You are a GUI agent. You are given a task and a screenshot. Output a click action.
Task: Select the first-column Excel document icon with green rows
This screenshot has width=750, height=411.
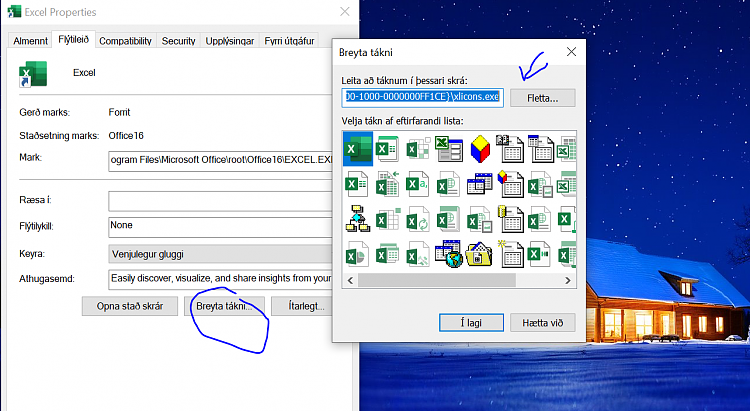point(356,184)
